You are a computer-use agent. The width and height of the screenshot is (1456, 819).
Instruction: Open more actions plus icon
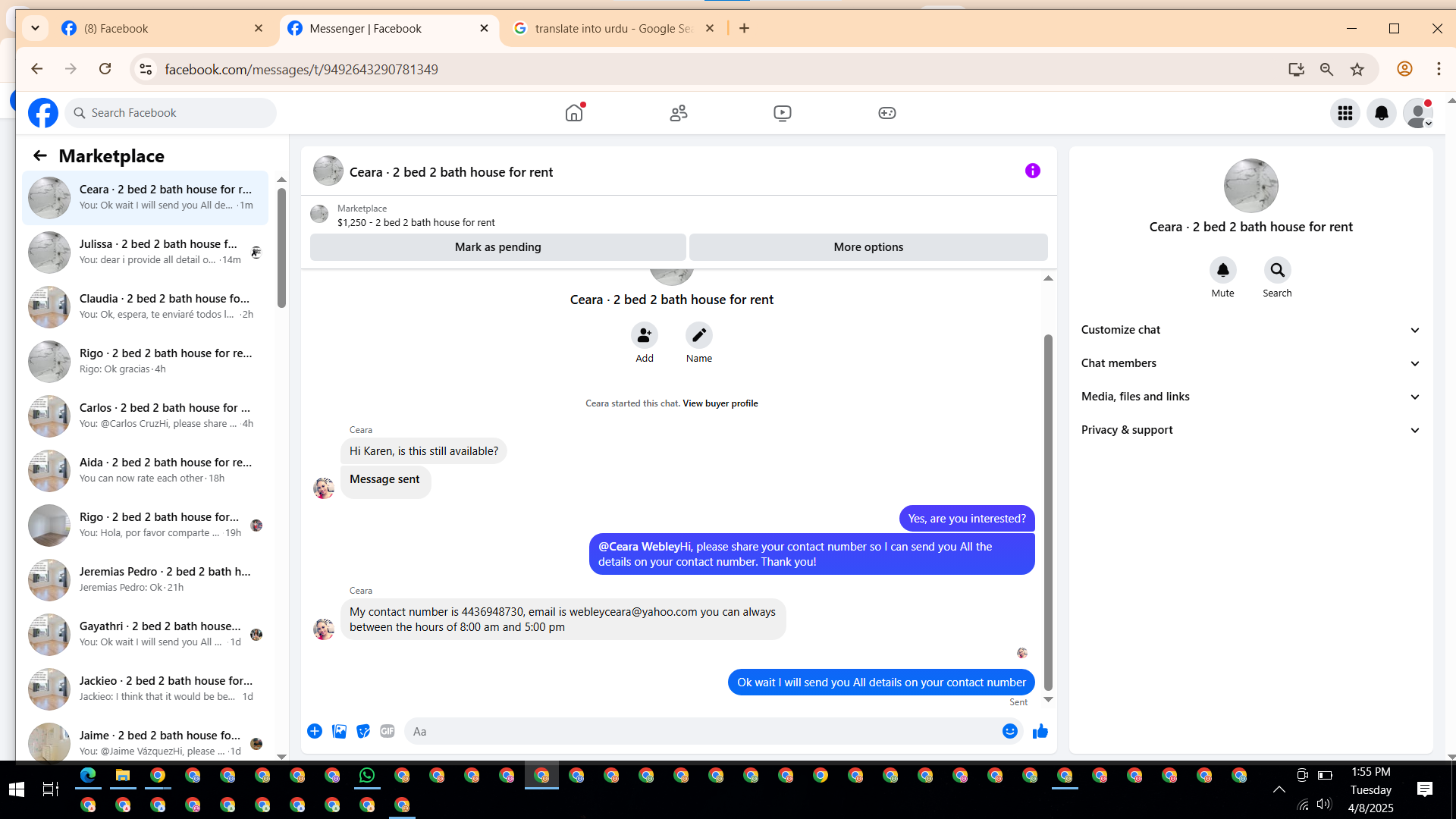point(315,731)
